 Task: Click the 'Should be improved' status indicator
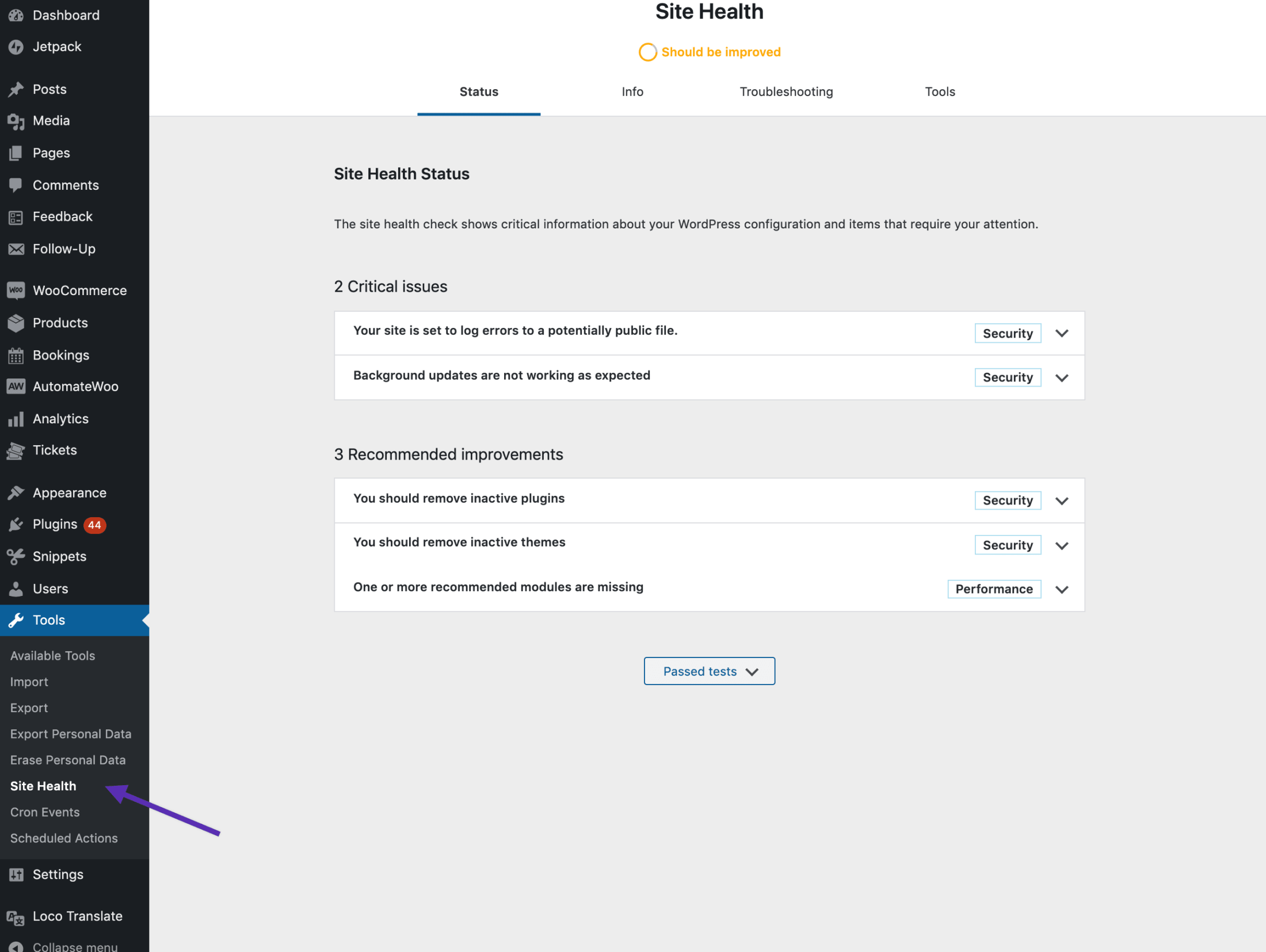(709, 52)
